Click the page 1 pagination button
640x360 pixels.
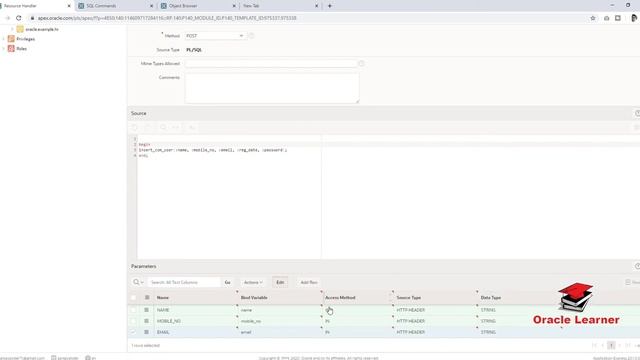point(611,345)
